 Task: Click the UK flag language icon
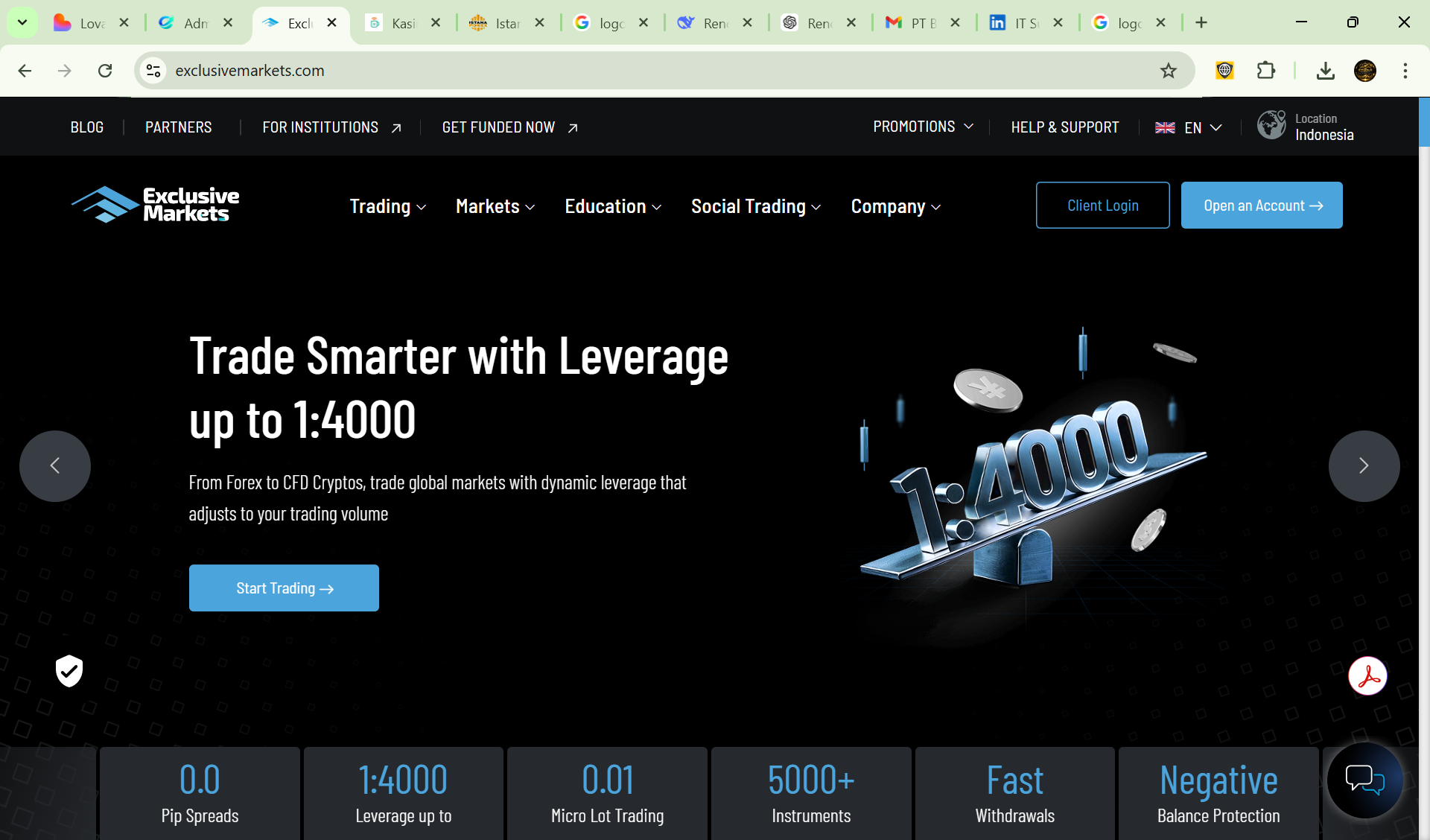pos(1165,128)
